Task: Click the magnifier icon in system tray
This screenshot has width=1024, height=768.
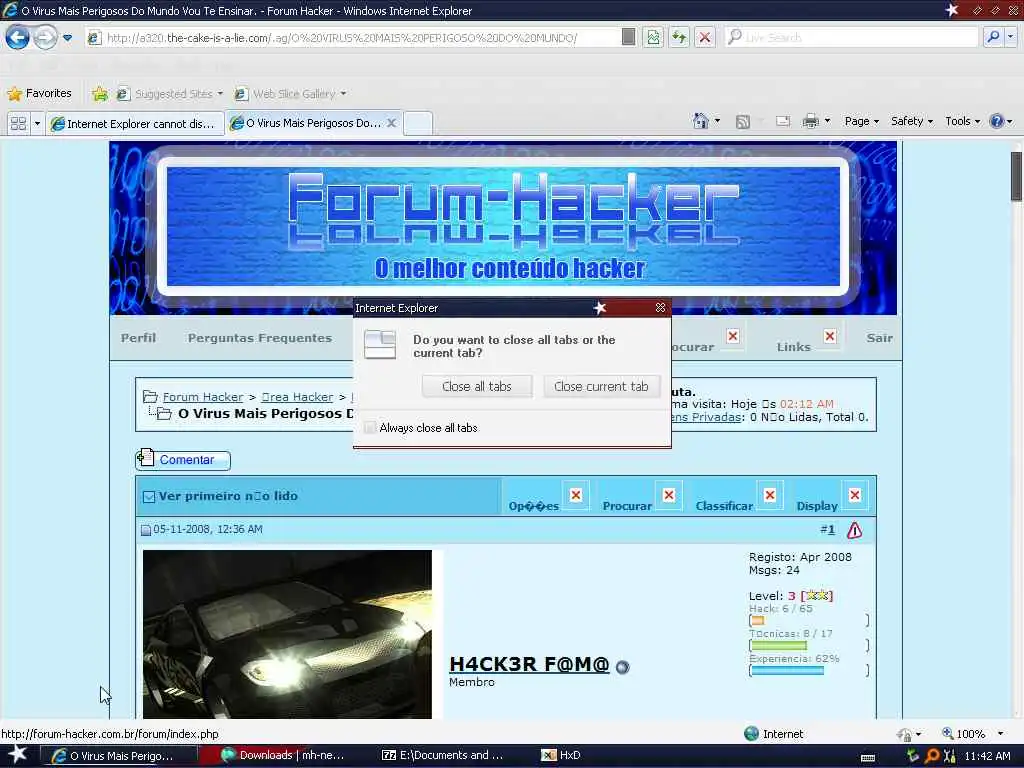Action: pos(931,756)
